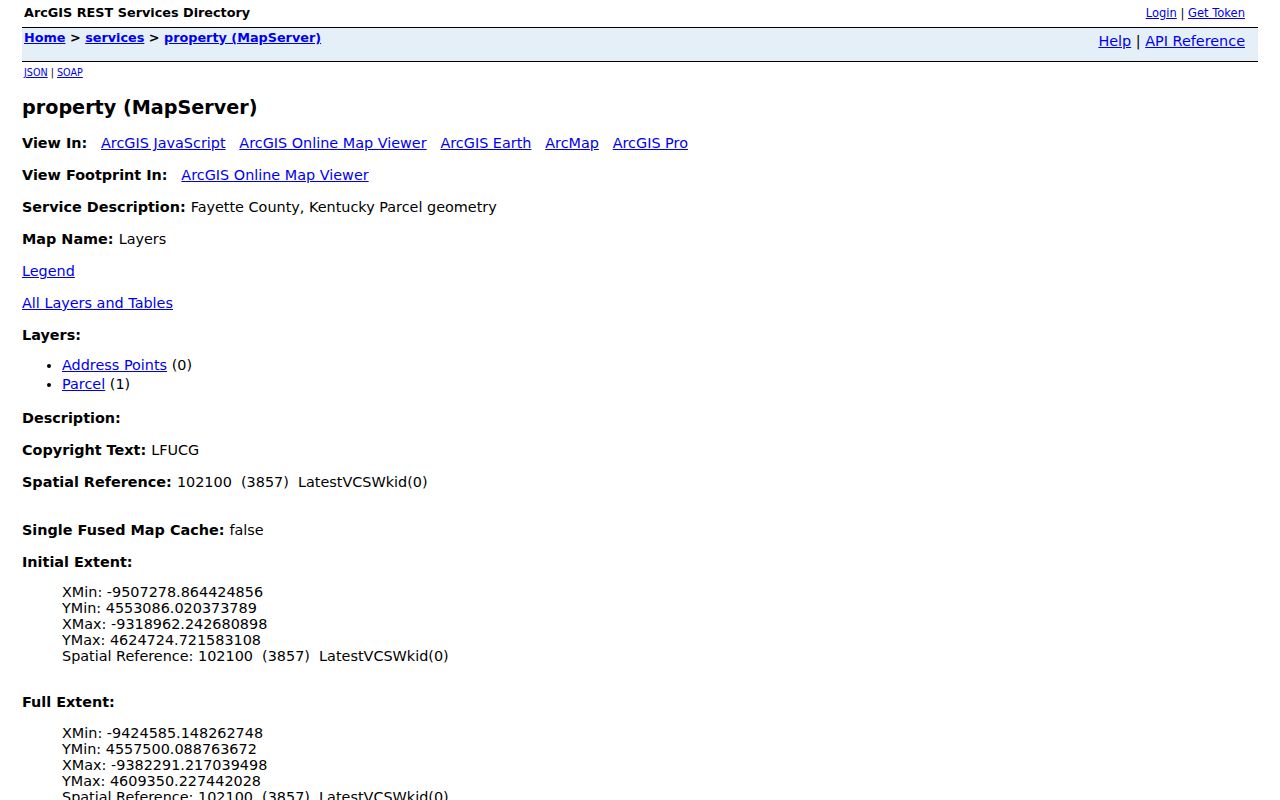This screenshot has width=1280, height=800.
Task: Click the property (MapServer) page heading
Action: (140, 107)
